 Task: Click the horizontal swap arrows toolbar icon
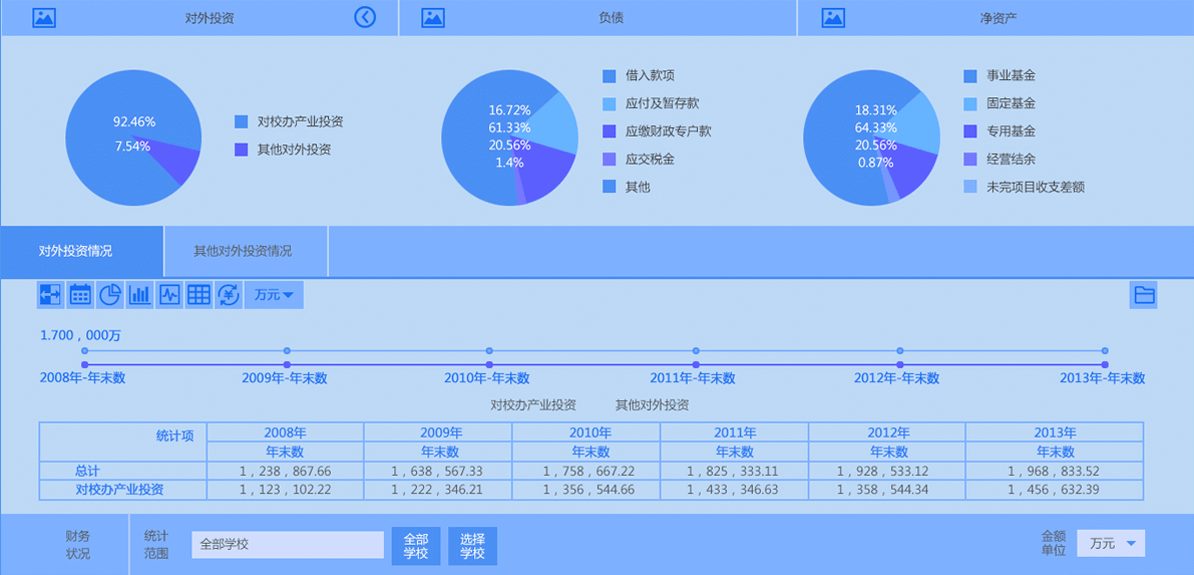coord(50,295)
